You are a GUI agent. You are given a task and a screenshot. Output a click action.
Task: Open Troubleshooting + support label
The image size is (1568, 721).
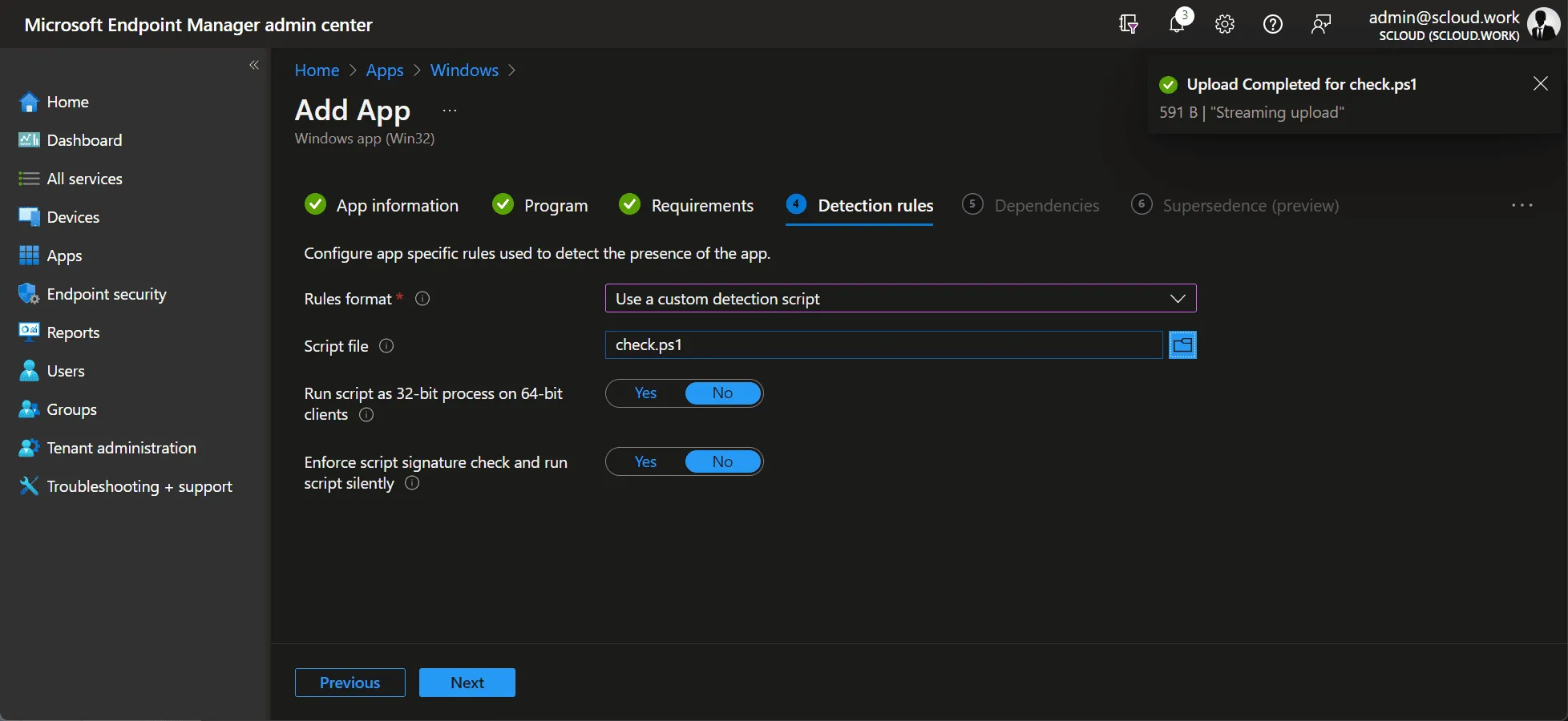point(139,486)
